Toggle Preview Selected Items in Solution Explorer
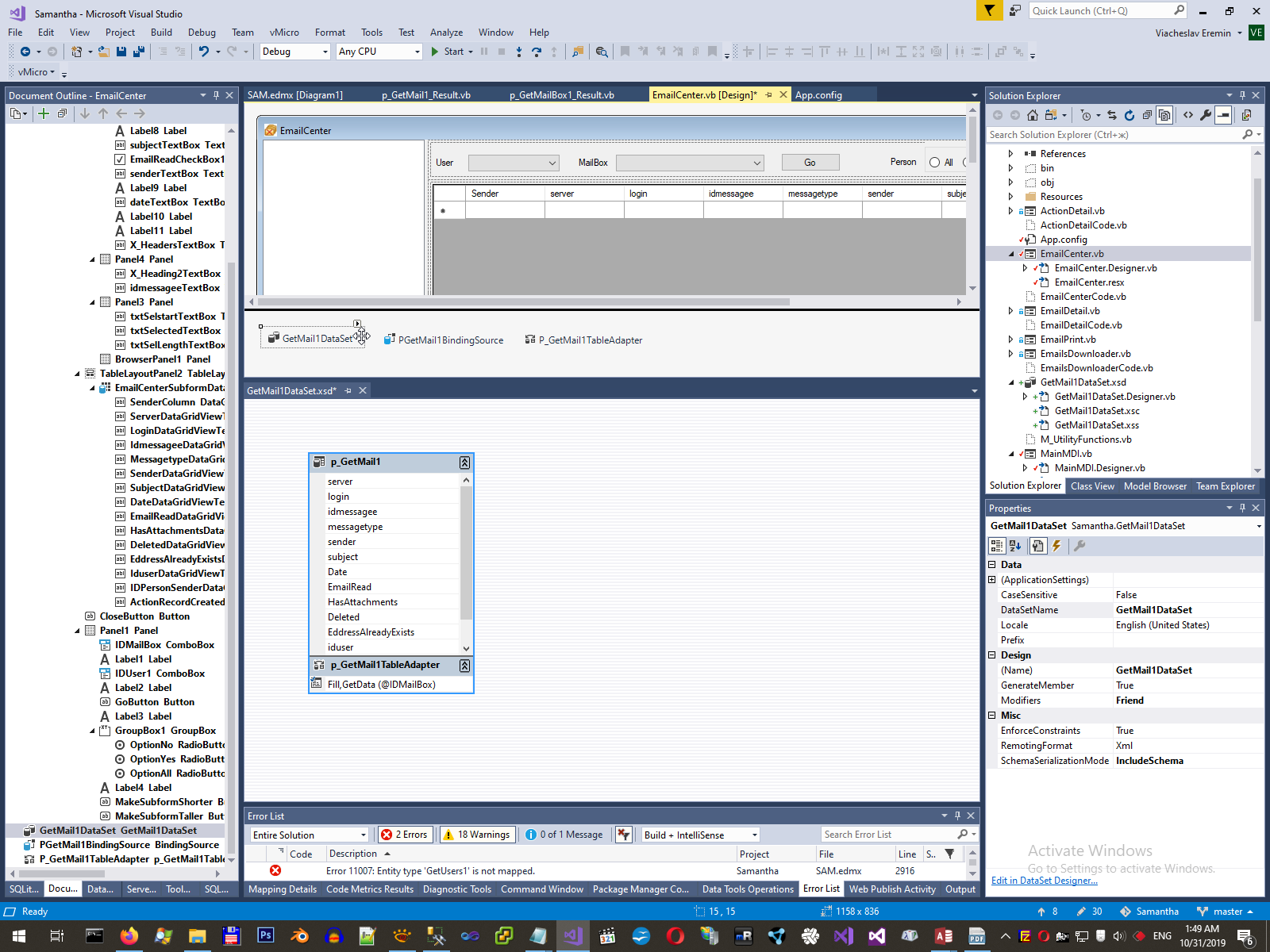1270x952 pixels. click(1223, 115)
